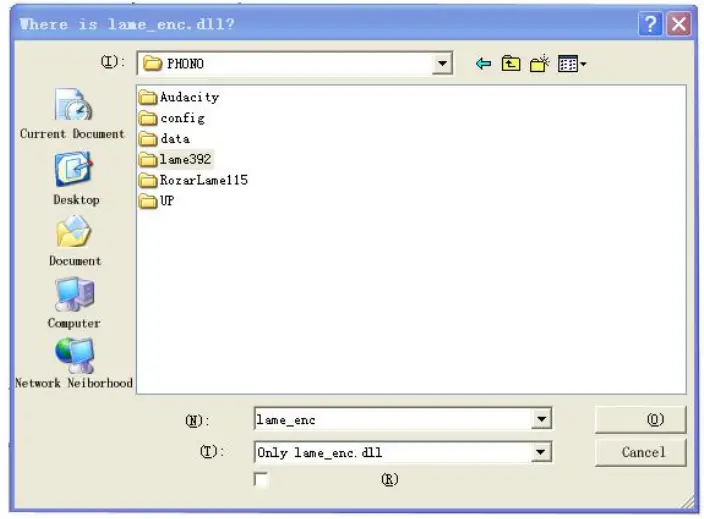Click the config folder name
The image size is (704, 519).
point(183,118)
